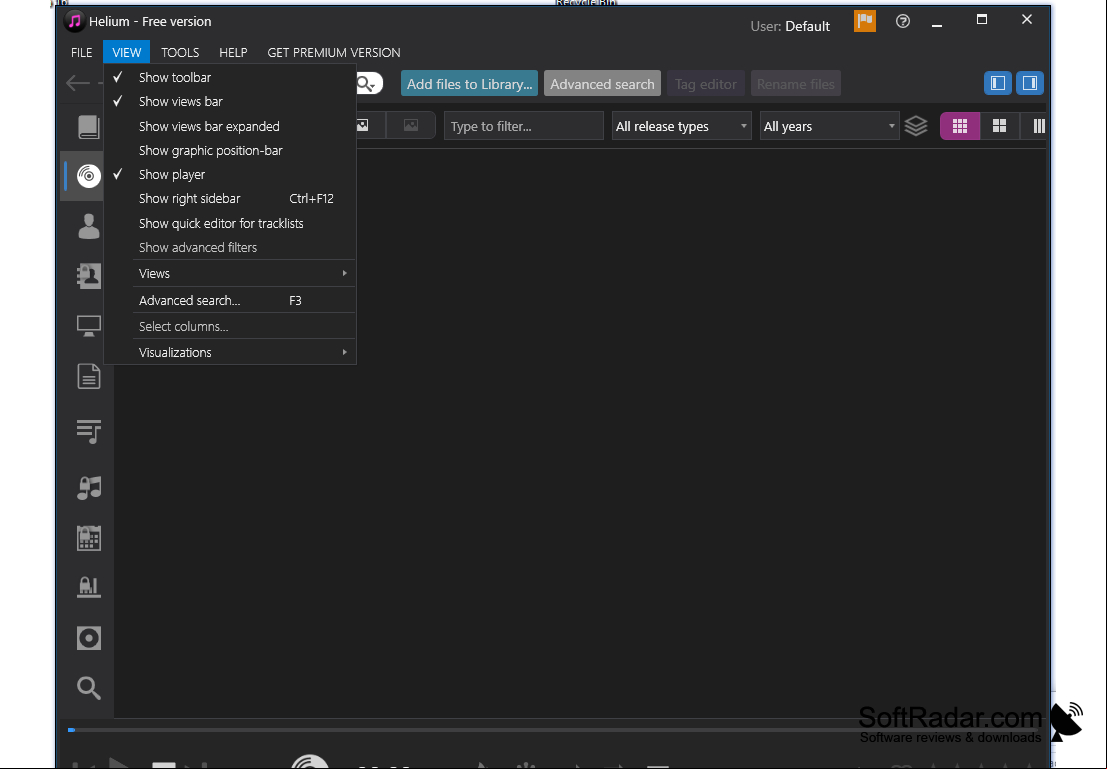Screen dimensions: 1107x769
Task: Click the Rename files button
Action: 796,84
